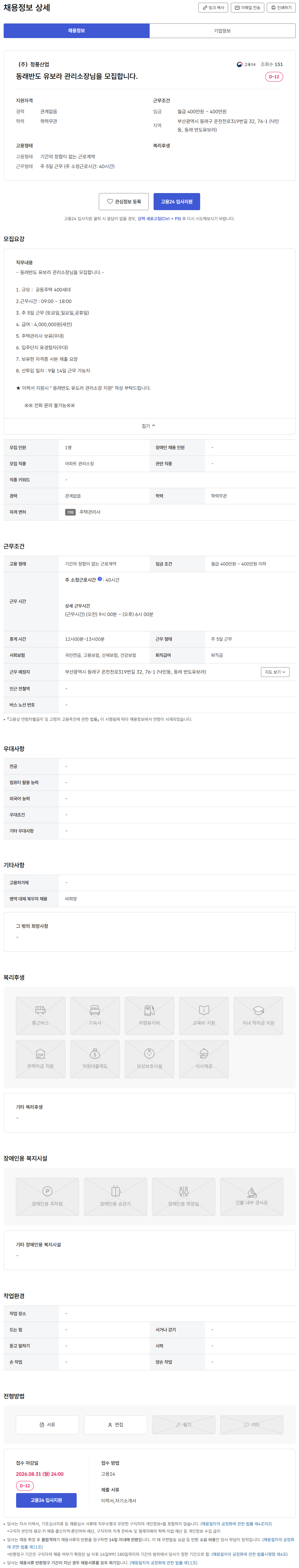Copy the posting link with 링크 복사
Image resolution: width=299 pixels, height=1568 pixels.
click(213, 8)
